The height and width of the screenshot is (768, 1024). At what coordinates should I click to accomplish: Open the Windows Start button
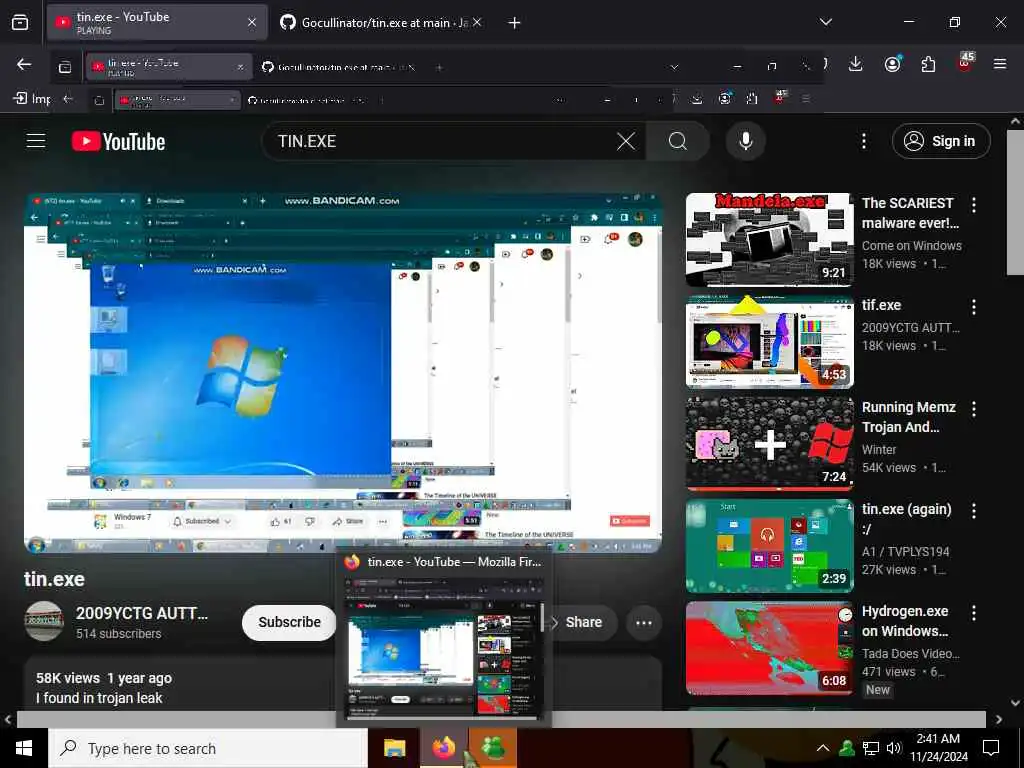tap(24, 748)
